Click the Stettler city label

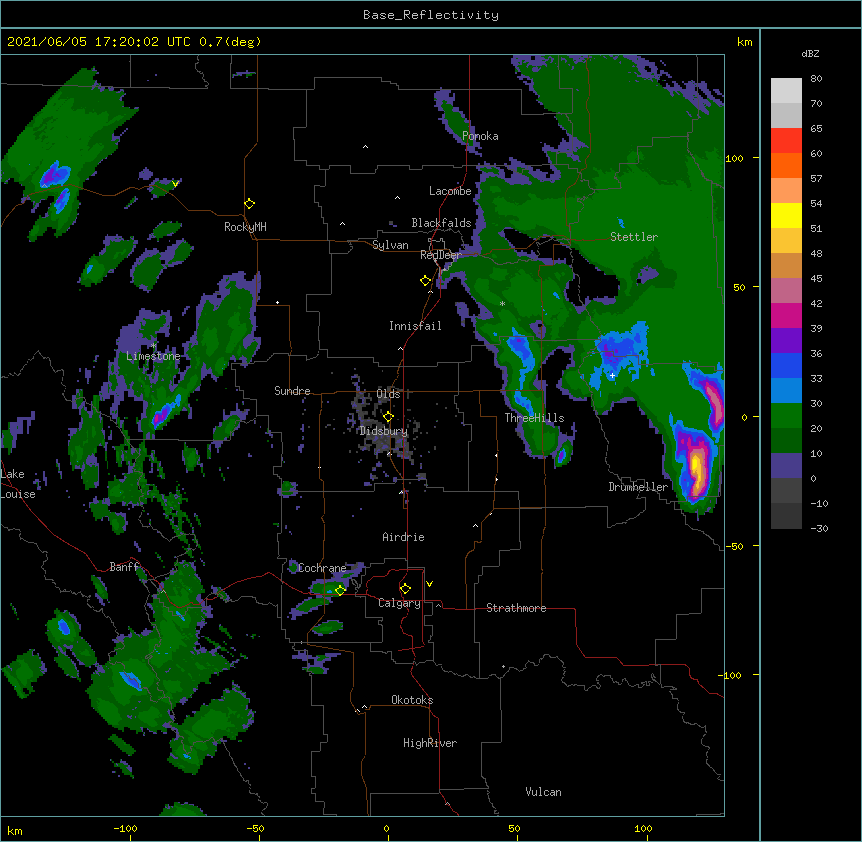pos(634,237)
